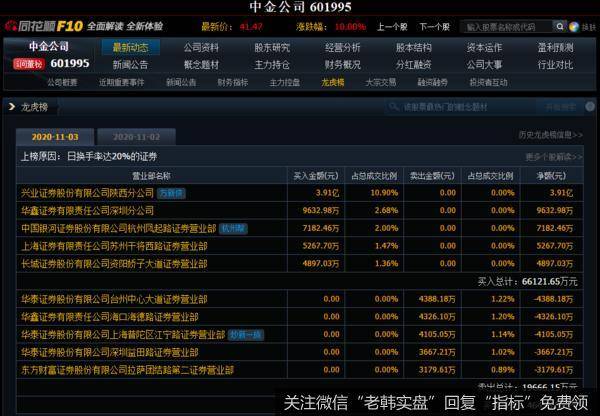Switch to the 2020-11-02 date tab
Image resolution: width=600 pixels, height=416 pixels.
point(137,137)
